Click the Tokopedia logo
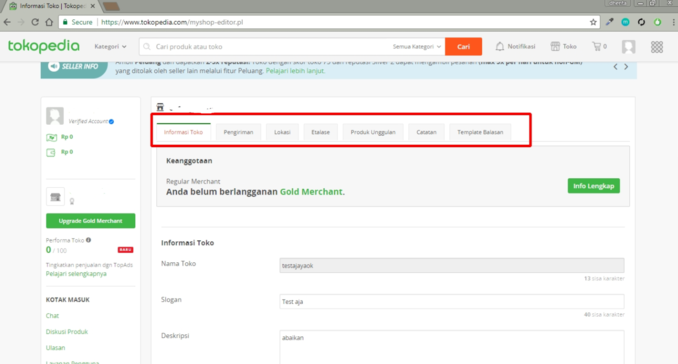Viewport: 678px width, 364px height. coord(44,46)
